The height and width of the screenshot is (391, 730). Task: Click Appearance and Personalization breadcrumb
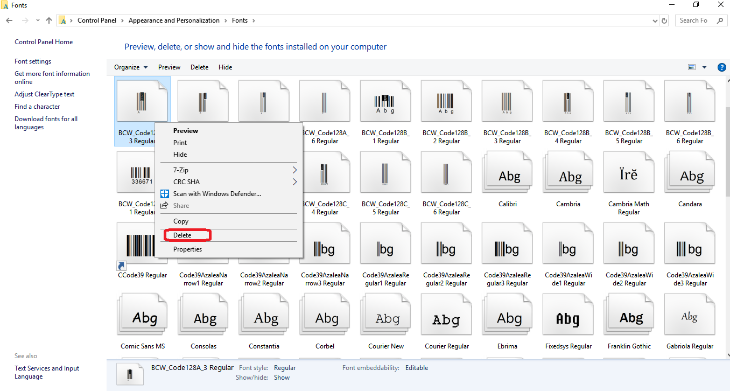[174, 20]
